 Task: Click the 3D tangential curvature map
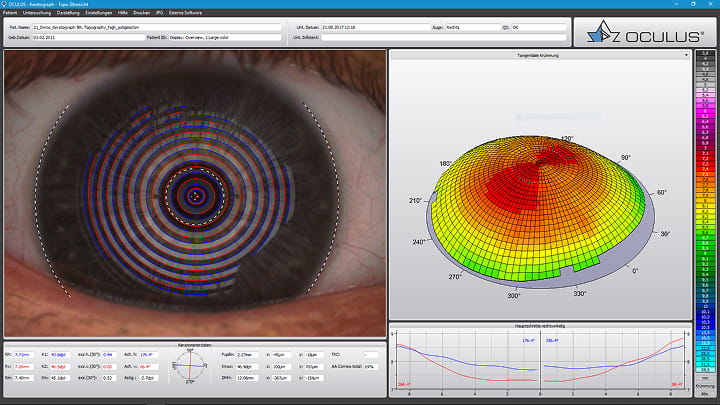pyautogui.click(x=538, y=200)
